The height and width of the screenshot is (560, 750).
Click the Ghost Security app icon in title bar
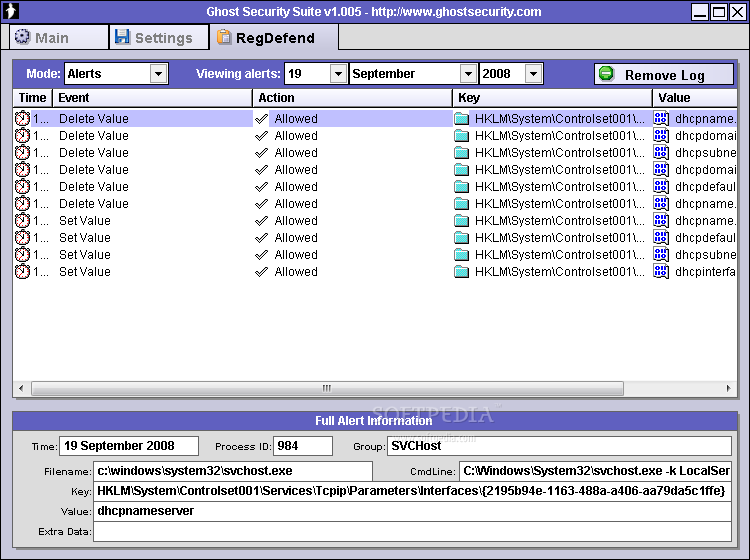[x=11, y=11]
